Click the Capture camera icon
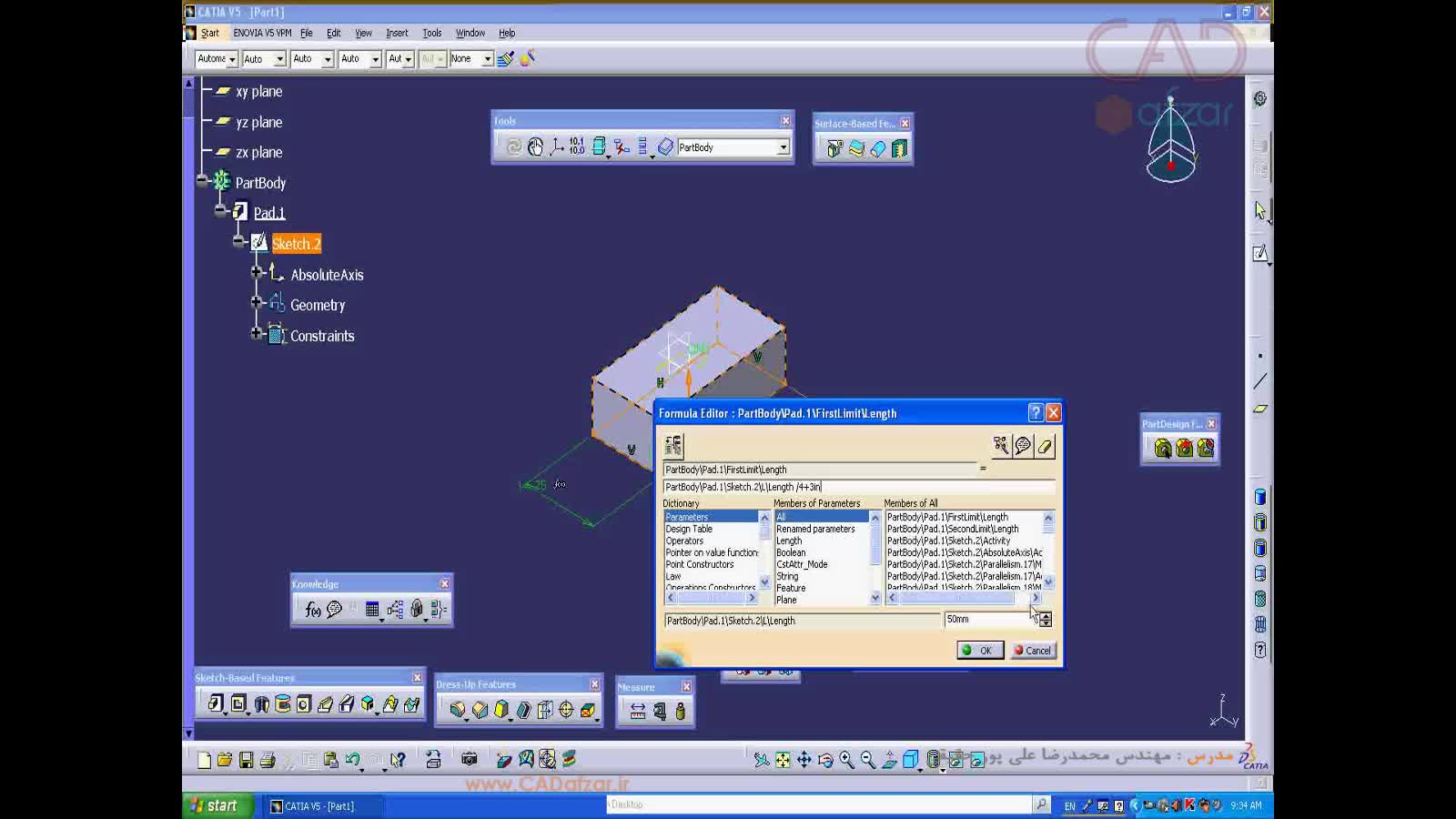1456x819 pixels. (x=470, y=759)
